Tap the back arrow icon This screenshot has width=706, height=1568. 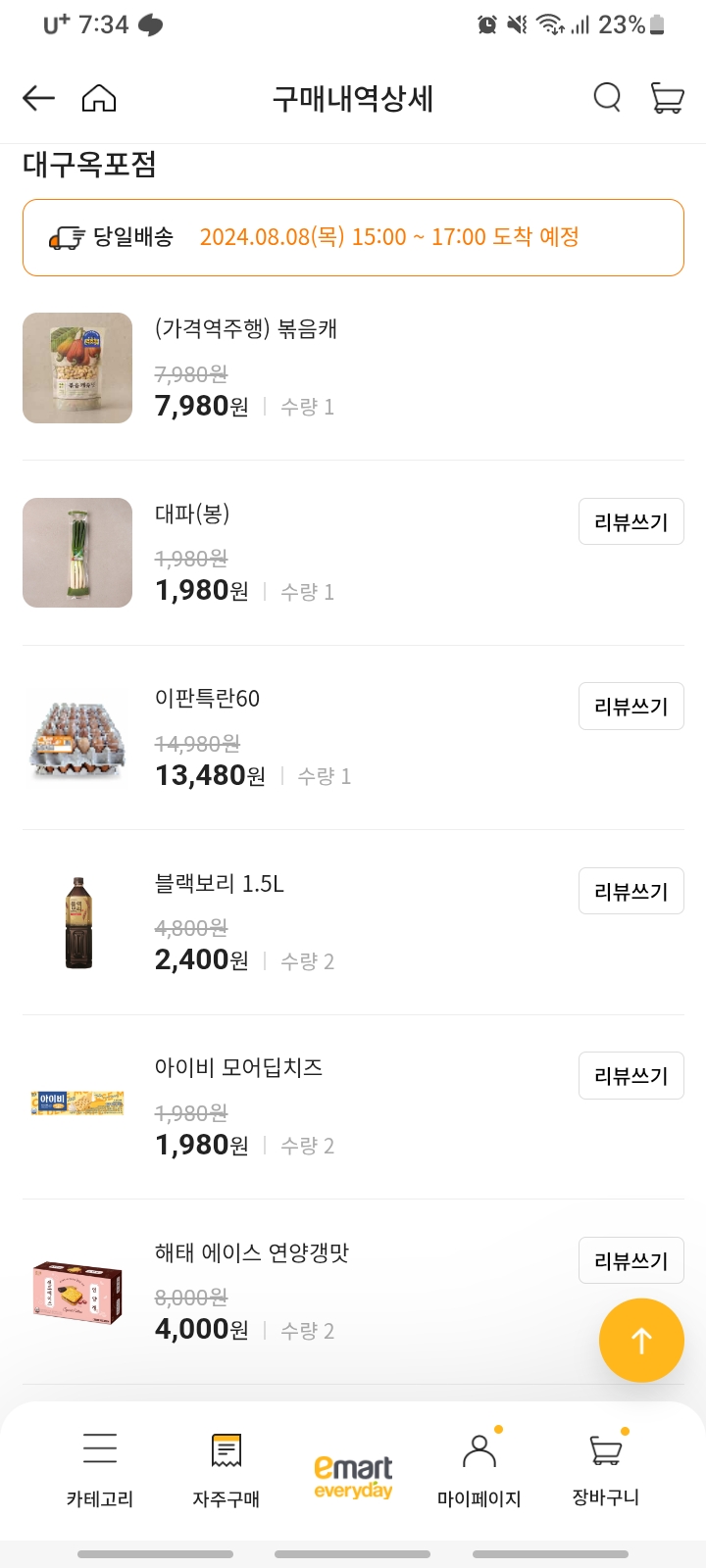tap(38, 98)
